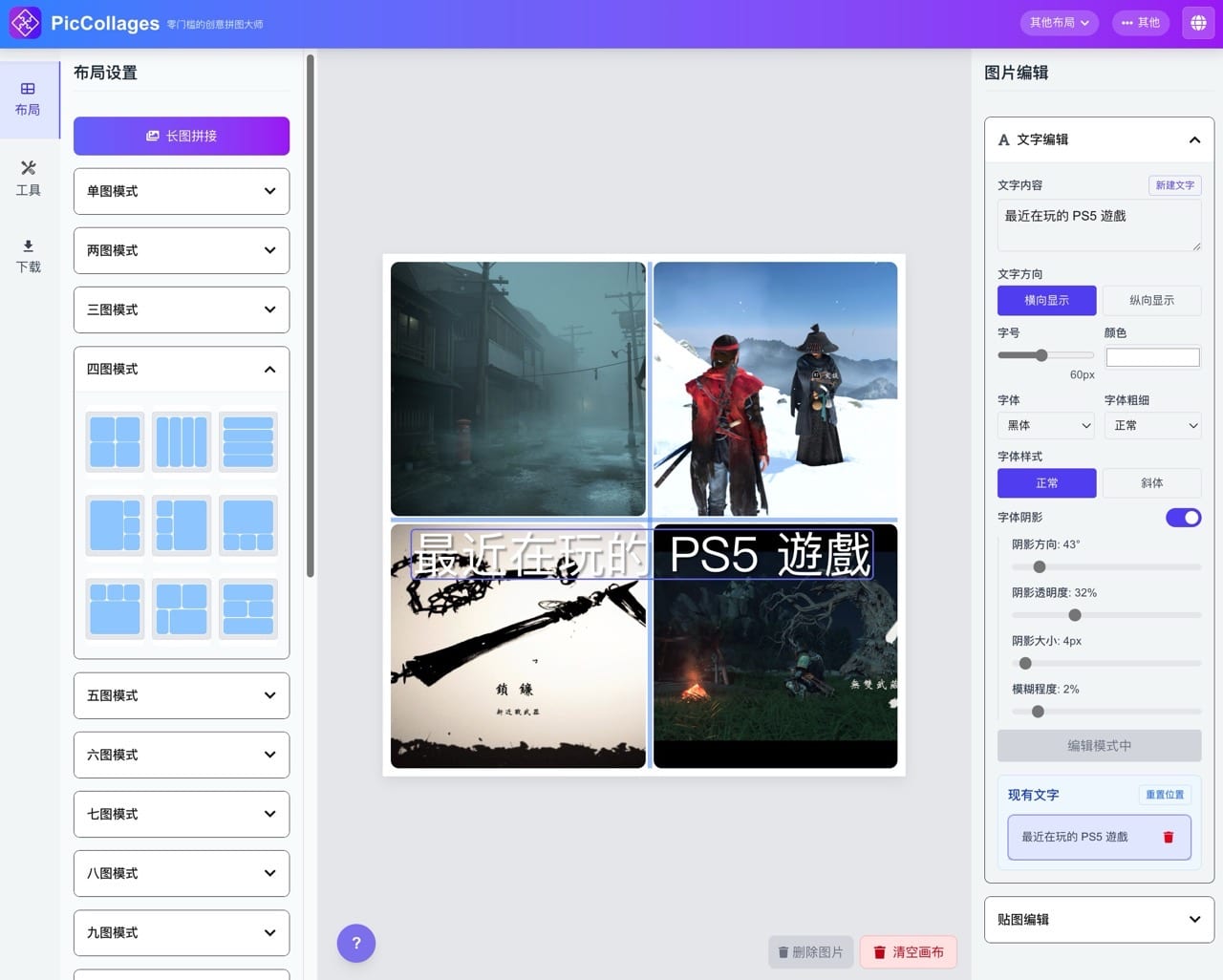This screenshot has height=980, width=1223.
Task: Expand the 五图模式 section
Action: pyautogui.click(x=181, y=695)
